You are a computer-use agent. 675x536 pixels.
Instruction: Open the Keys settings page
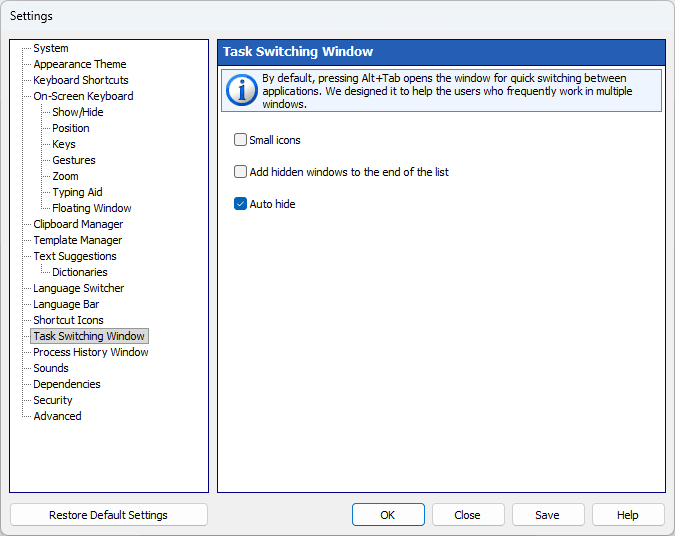tap(64, 144)
